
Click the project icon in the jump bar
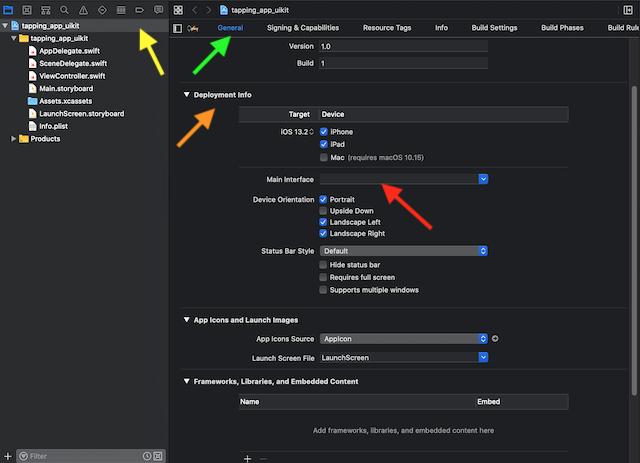[224, 10]
